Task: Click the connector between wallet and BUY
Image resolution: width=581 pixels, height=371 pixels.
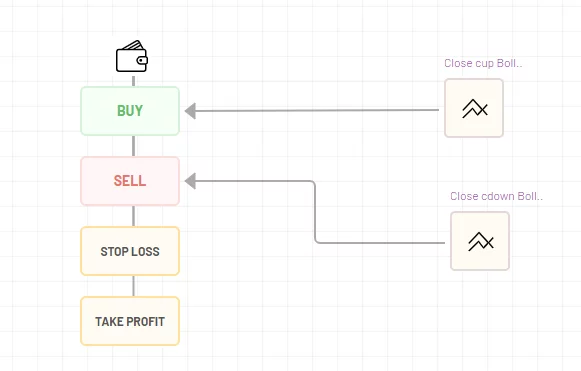Action: click(x=133, y=81)
